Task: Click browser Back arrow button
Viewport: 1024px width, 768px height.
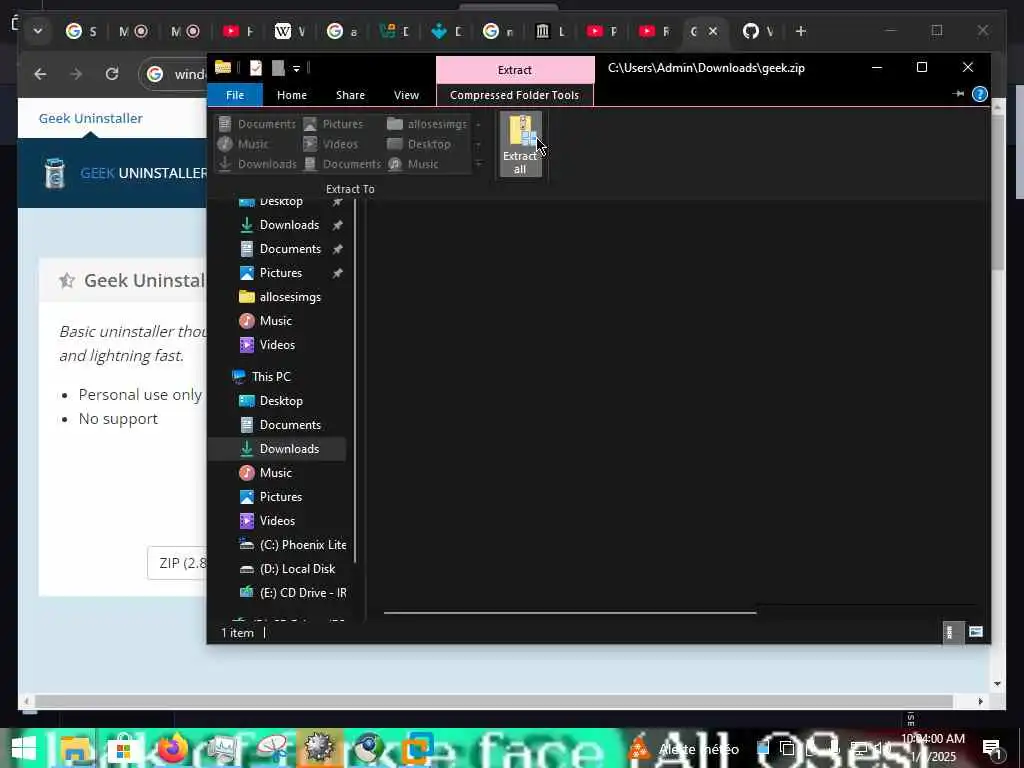Action: [40, 74]
